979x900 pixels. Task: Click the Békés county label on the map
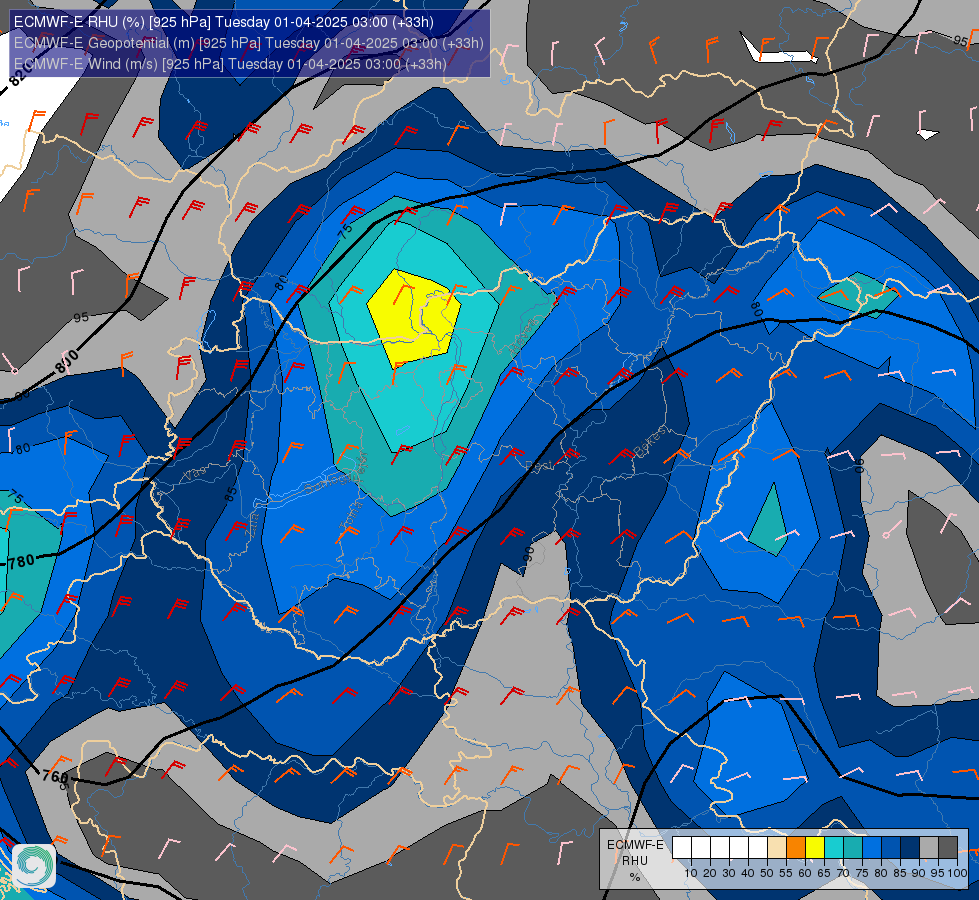[x=649, y=443]
